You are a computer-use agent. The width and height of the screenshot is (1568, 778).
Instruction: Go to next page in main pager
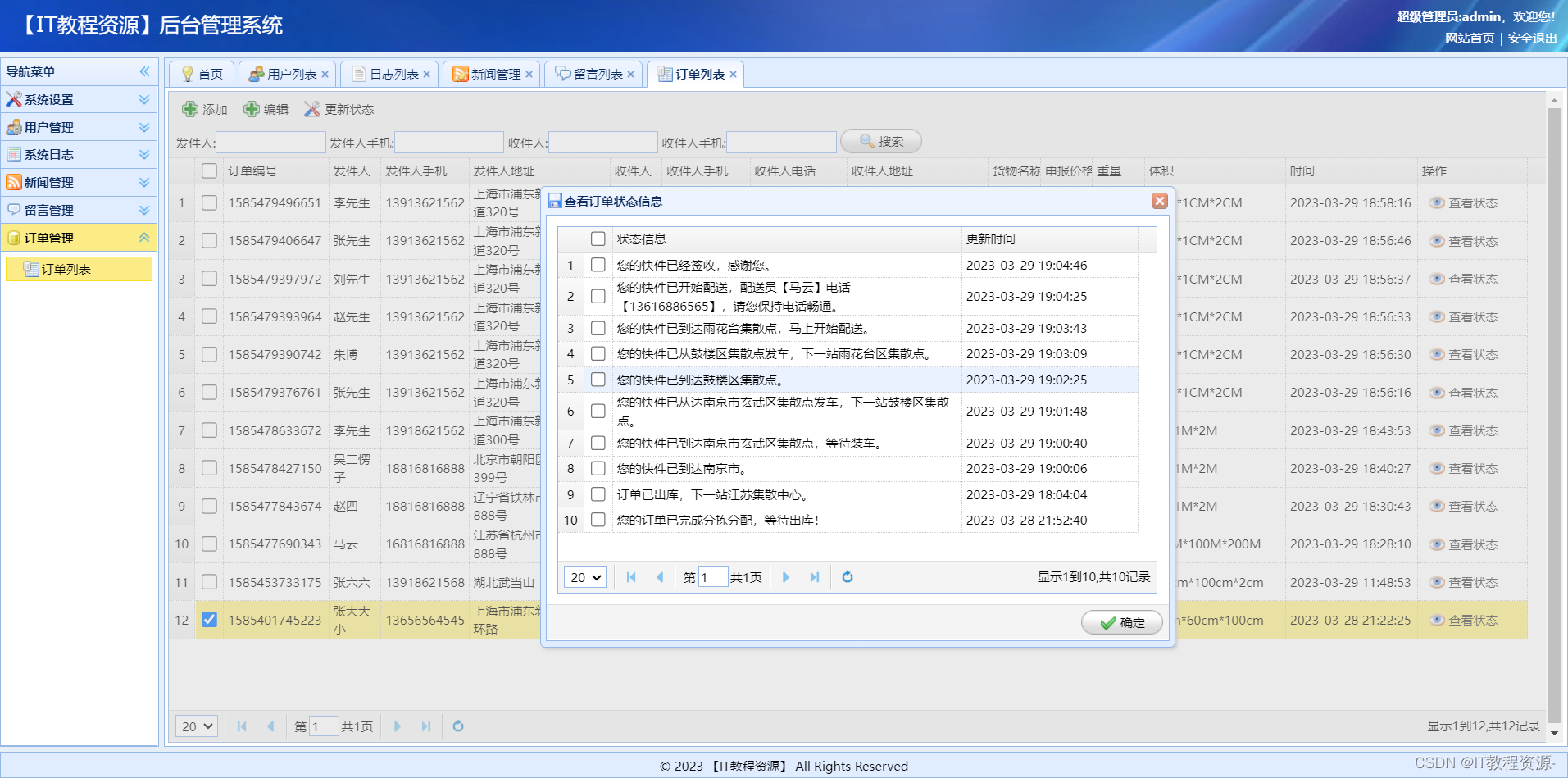[x=398, y=726]
